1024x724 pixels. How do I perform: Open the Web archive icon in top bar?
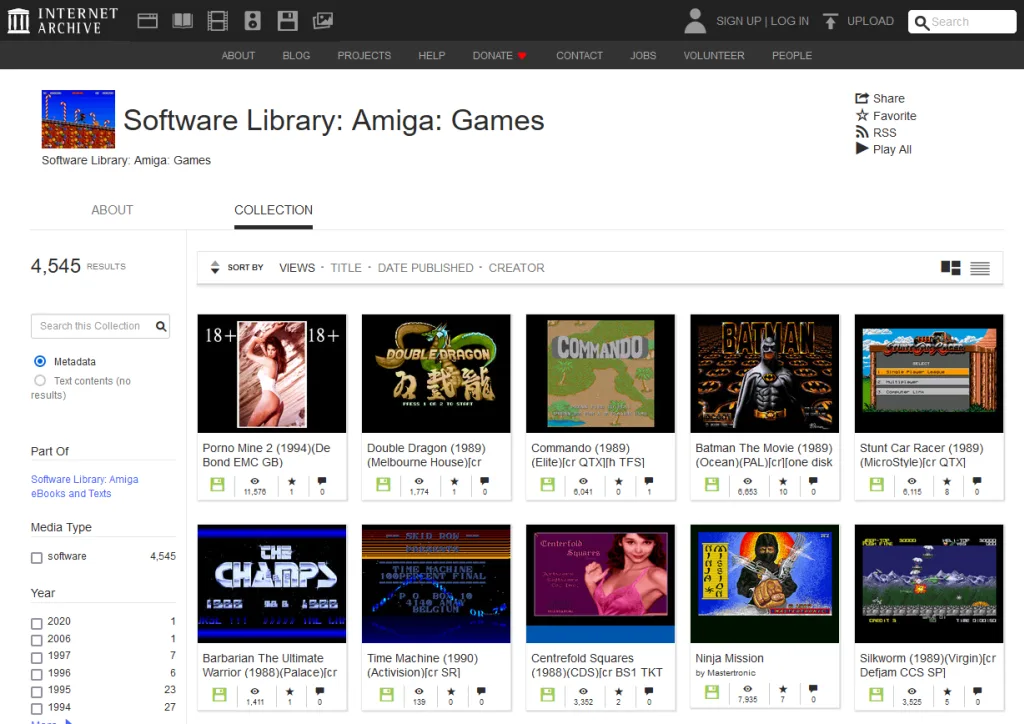pyautogui.click(x=148, y=21)
